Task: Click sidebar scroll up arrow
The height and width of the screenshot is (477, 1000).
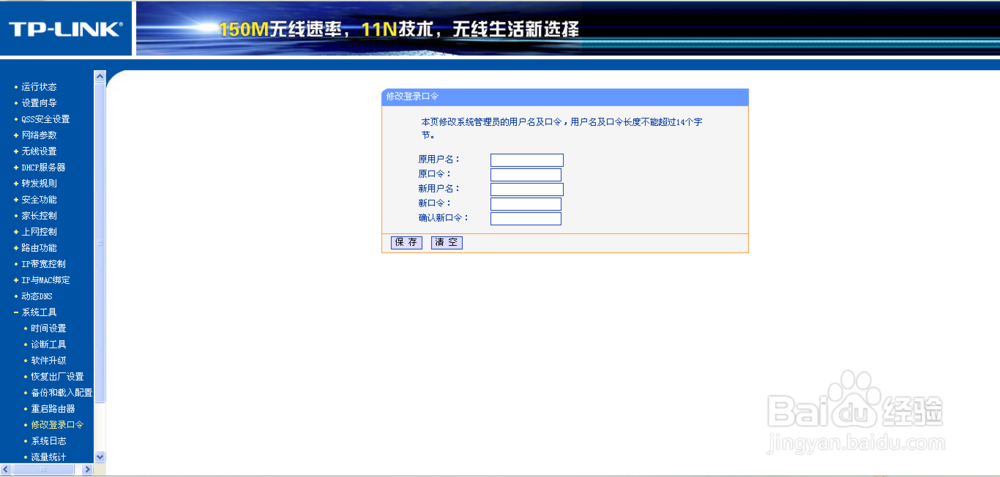Action: pyautogui.click(x=99, y=76)
